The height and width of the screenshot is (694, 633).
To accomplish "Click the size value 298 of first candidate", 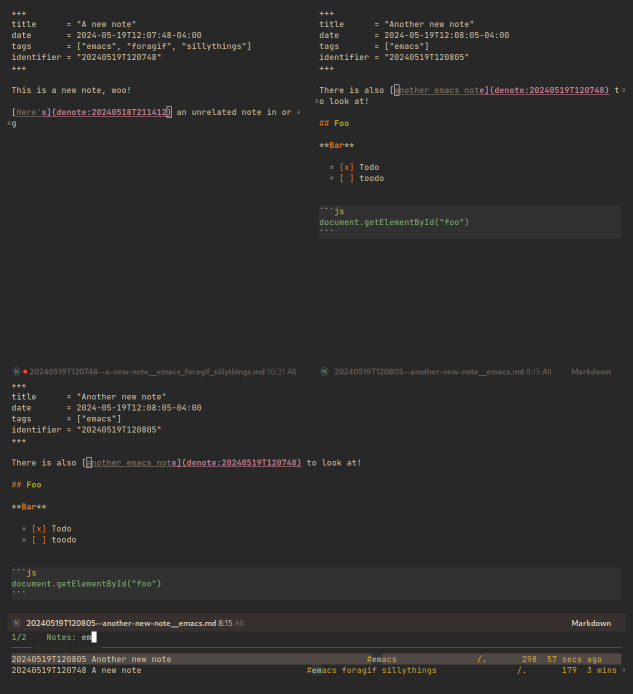I will [x=529, y=659].
